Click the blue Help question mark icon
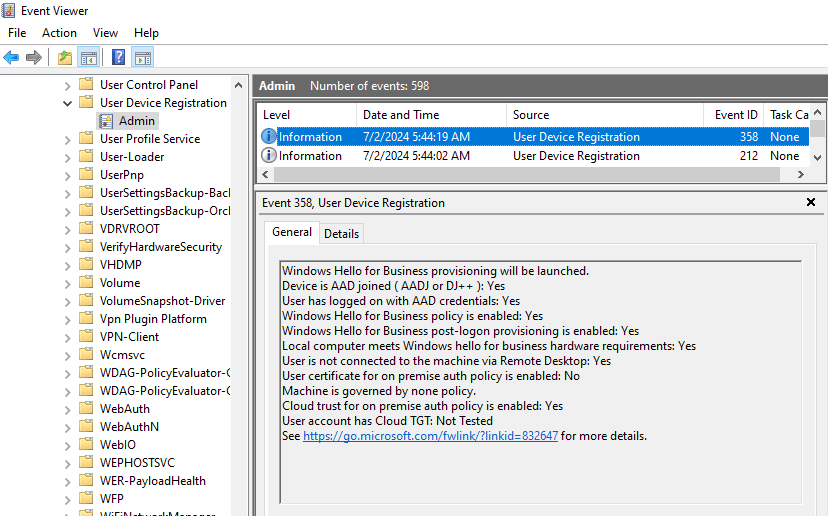Screen dimensions: 828x516 [119, 57]
